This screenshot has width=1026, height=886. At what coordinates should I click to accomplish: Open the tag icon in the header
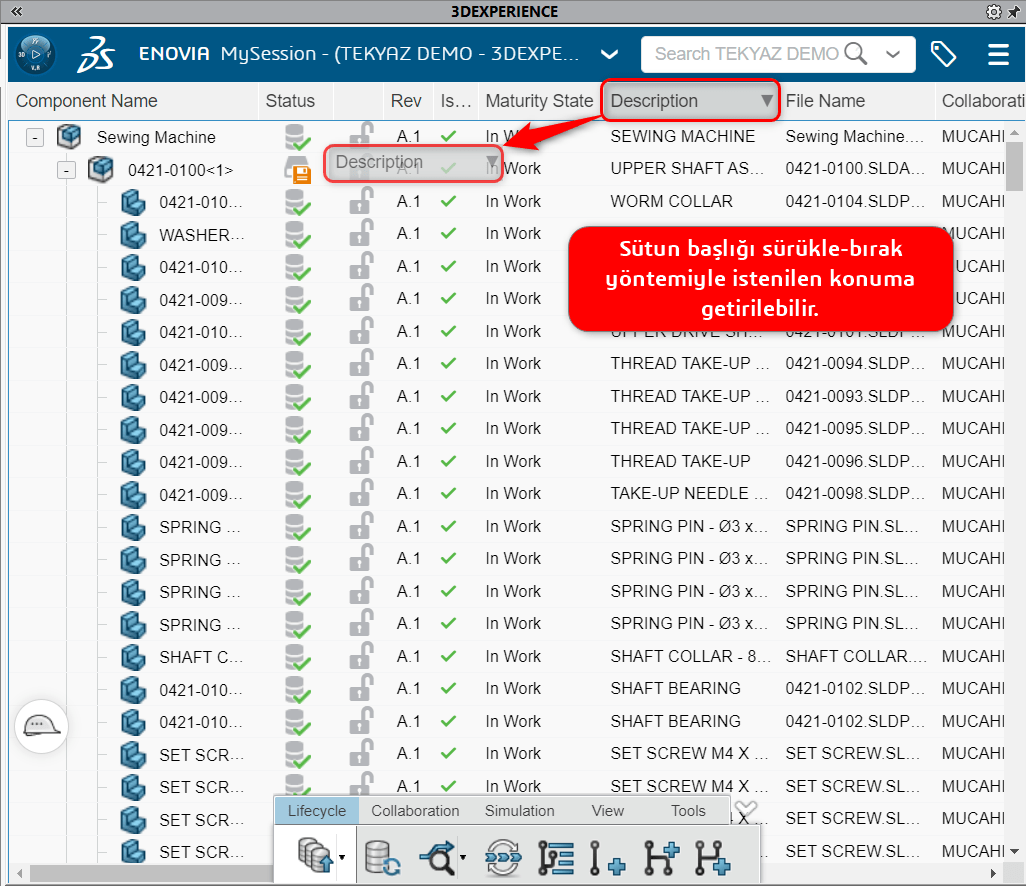click(943, 54)
